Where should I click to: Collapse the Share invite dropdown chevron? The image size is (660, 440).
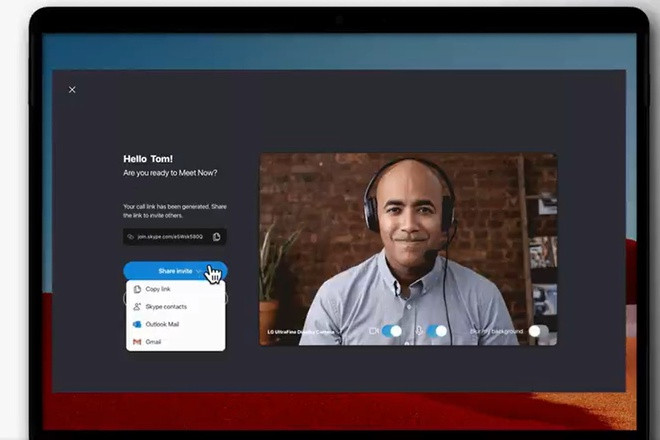pos(199,271)
